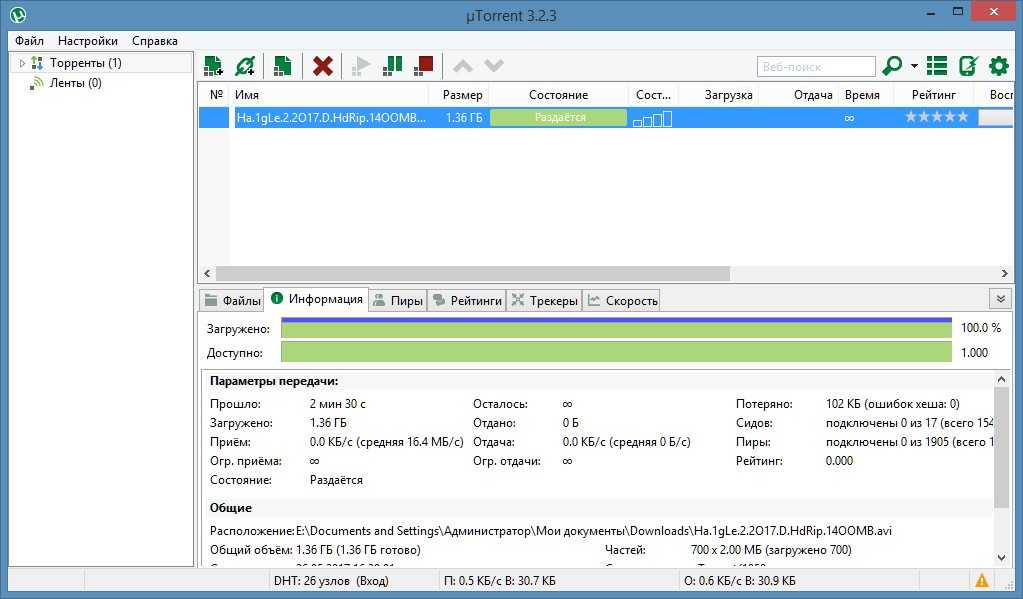
Task: Pause the torrent using the pause icon
Action: click(x=392, y=66)
